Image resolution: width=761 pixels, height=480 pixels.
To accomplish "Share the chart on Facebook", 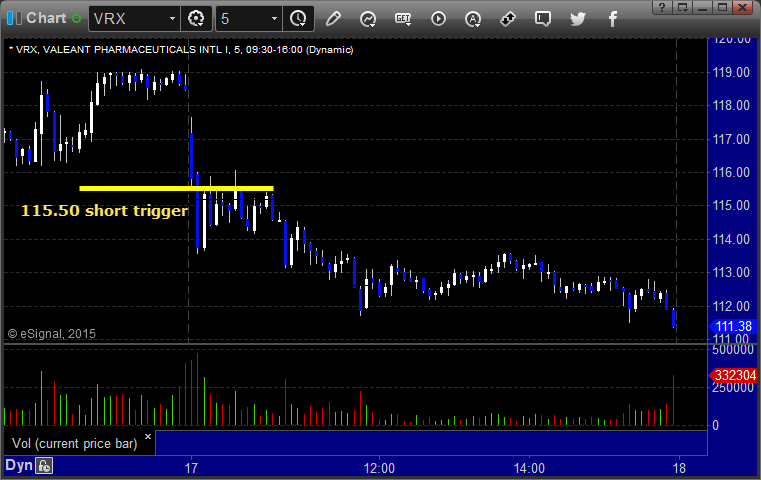I will (x=612, y=19).
